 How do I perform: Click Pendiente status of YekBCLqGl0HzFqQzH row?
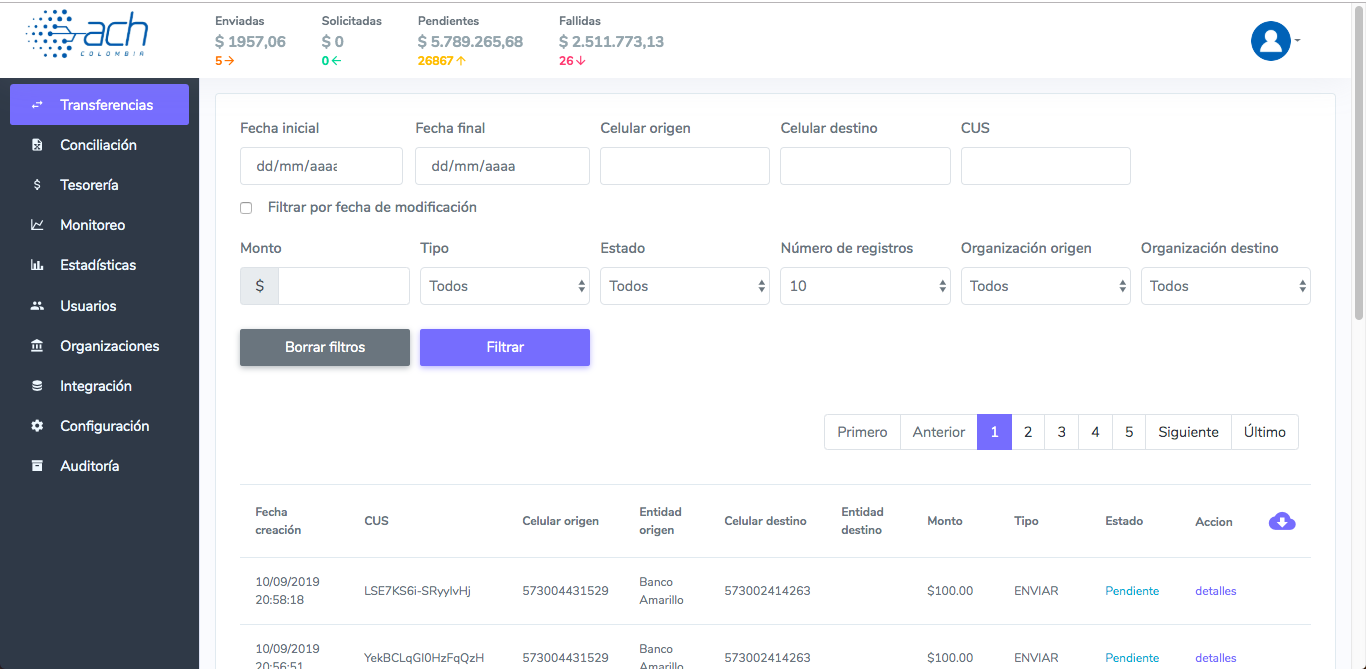[x=1132, y=658]
